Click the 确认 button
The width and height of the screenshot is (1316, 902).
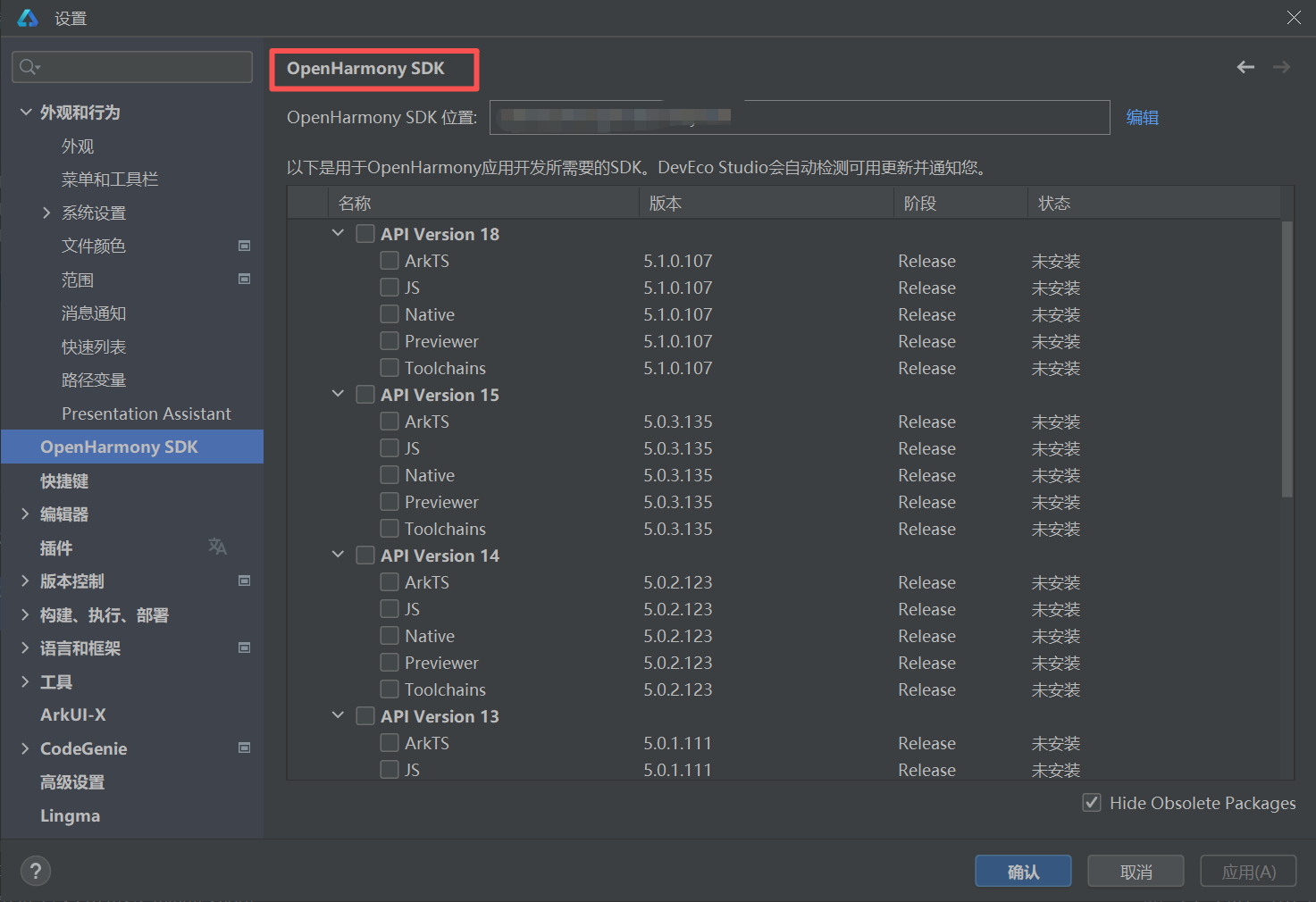1023,872
